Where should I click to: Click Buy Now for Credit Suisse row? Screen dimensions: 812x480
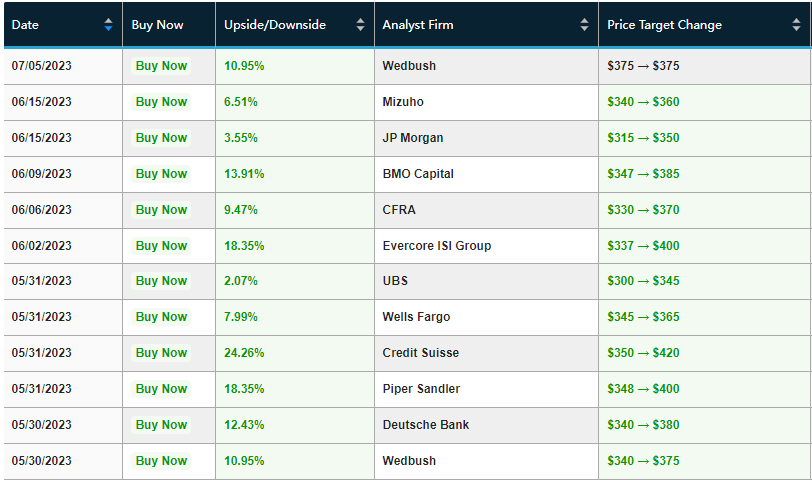(161, 353)
